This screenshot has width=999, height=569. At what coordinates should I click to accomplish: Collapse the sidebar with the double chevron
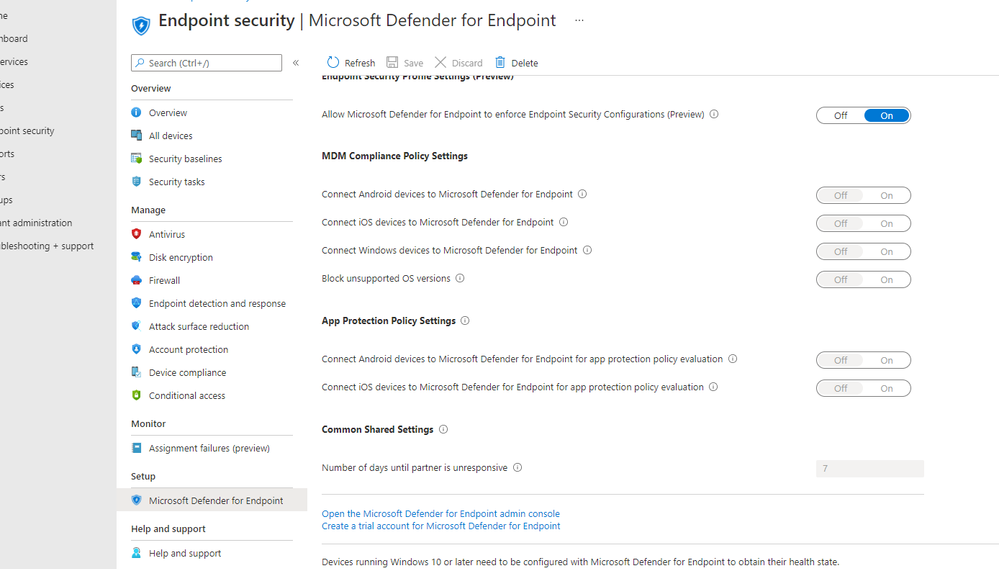tap(296, 63)
